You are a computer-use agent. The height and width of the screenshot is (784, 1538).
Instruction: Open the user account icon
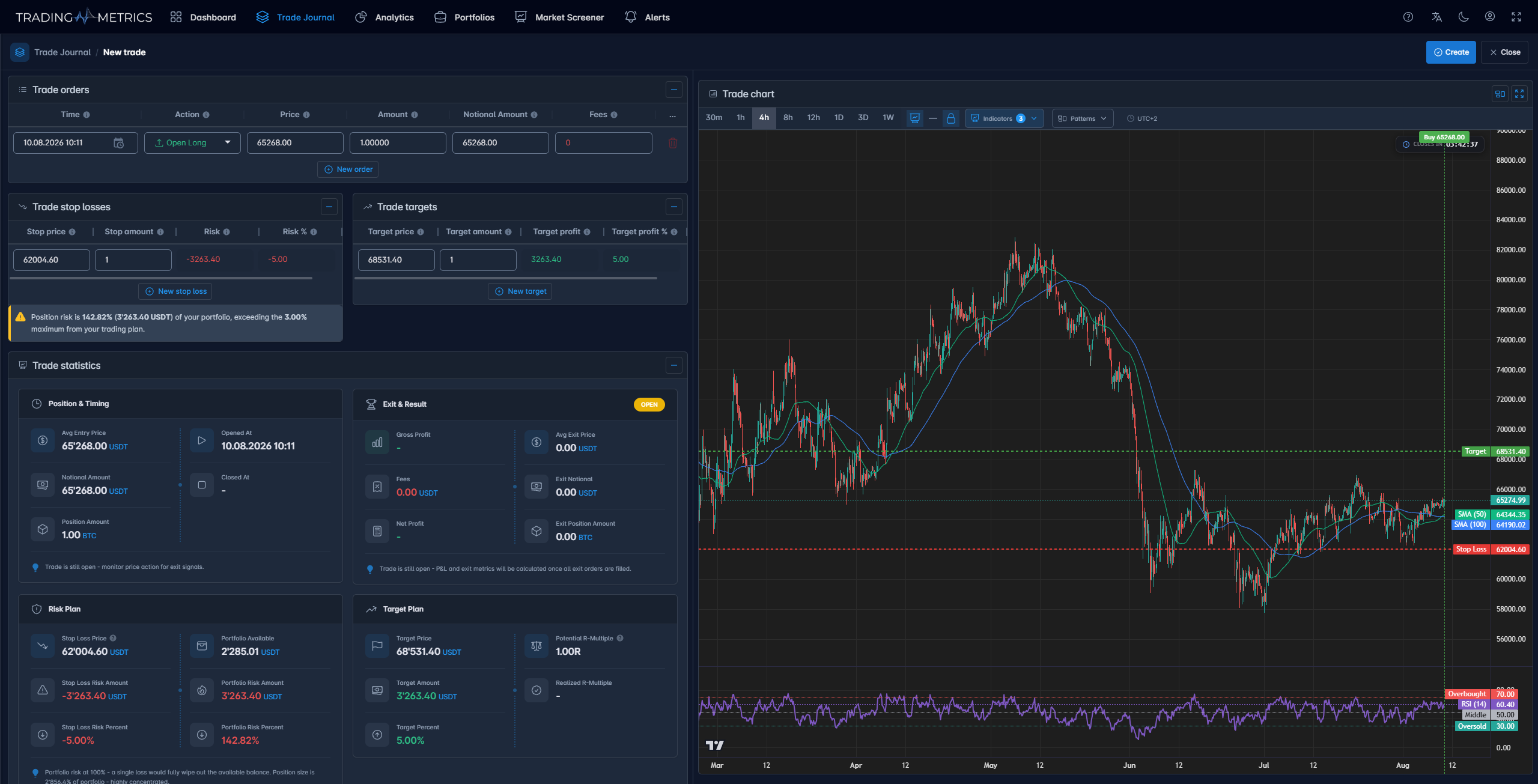(1490, 17)
